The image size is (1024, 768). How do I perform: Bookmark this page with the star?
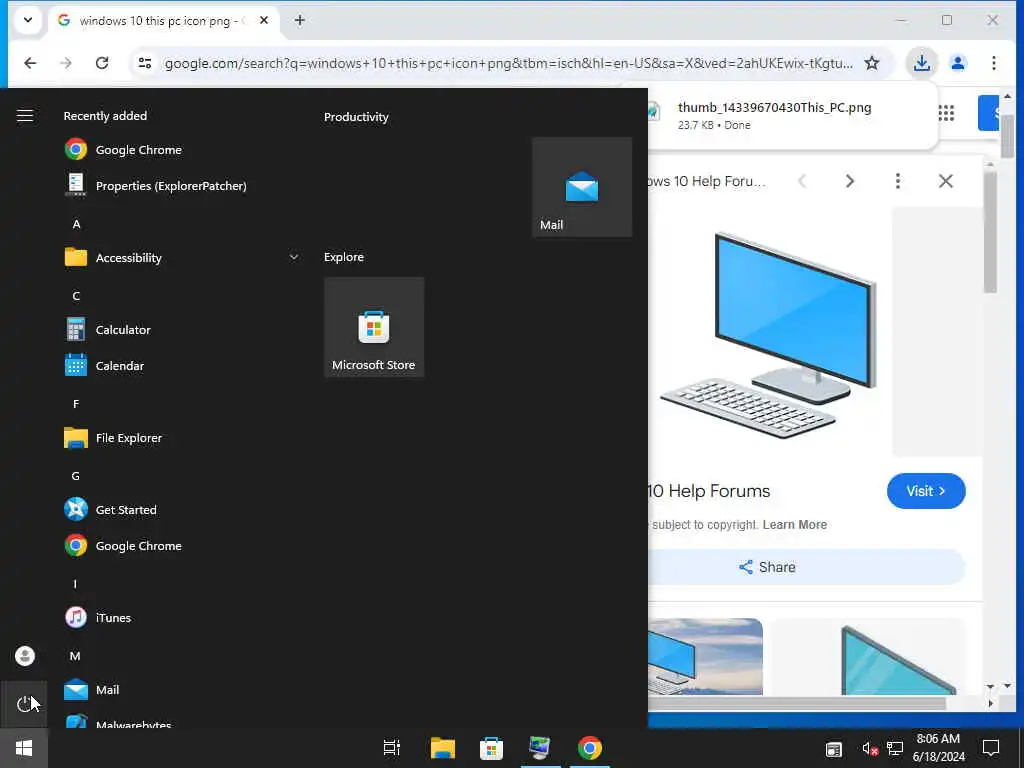pyautogui.click(x=872, y=63)
